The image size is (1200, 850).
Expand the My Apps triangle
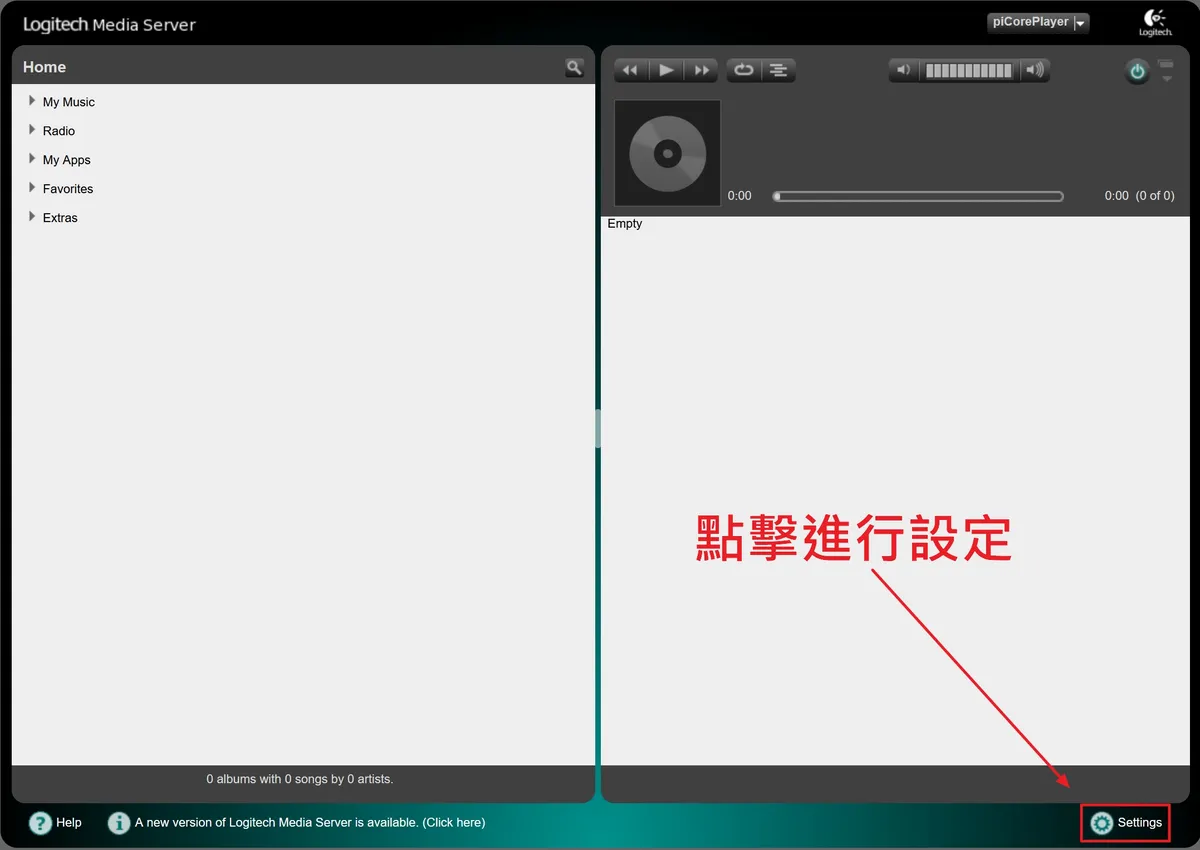(32, 159)
